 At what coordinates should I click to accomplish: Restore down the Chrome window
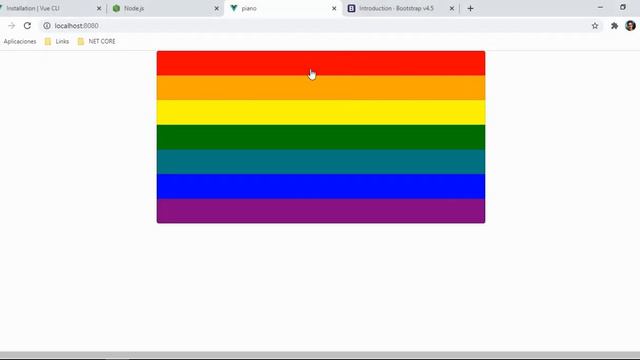[623, 7]
